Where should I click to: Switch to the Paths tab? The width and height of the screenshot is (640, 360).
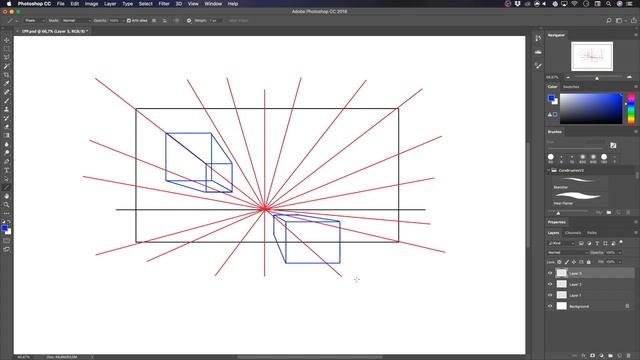(592, 233)
